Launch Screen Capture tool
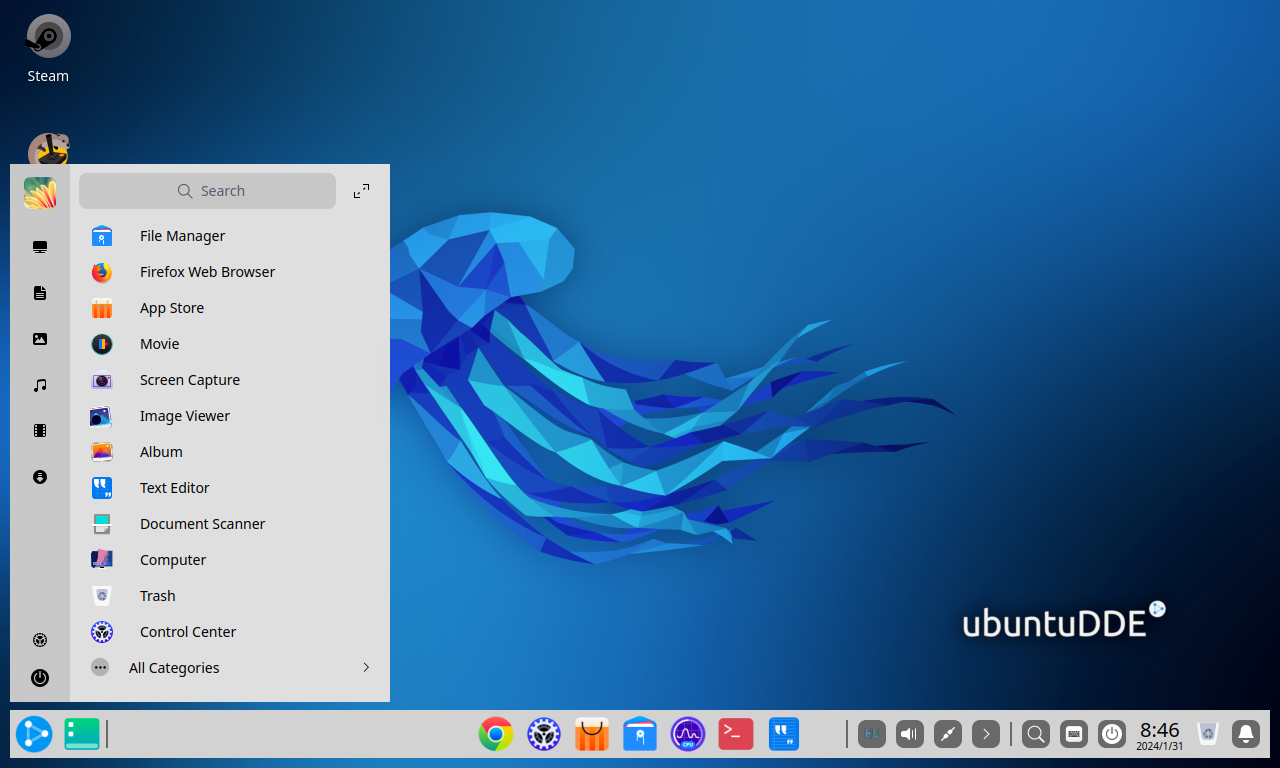This screenshot has height=768, width=1280. click(229, 380)
